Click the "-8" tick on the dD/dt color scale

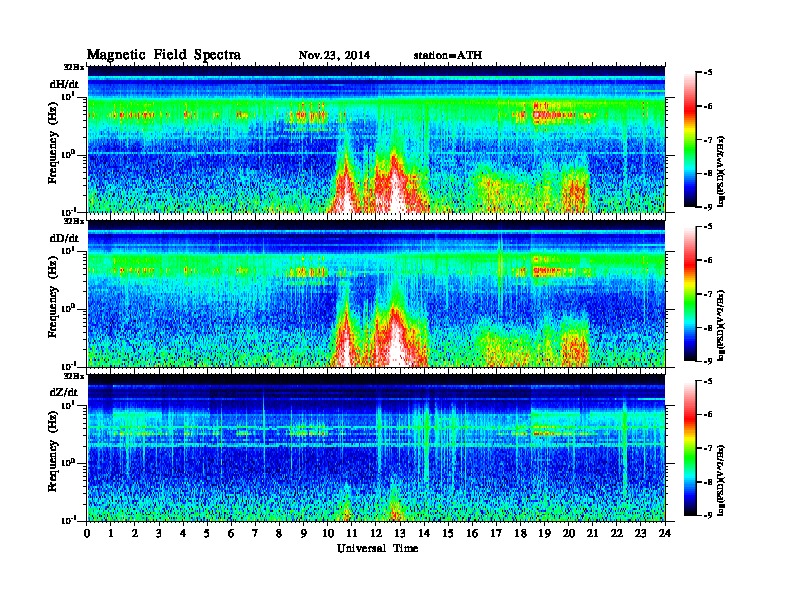coord(707,328)
